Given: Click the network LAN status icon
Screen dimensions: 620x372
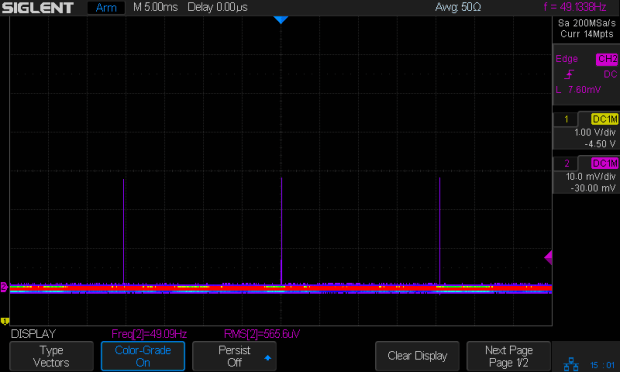Looking at the screenshot, I should coord(571,364).
